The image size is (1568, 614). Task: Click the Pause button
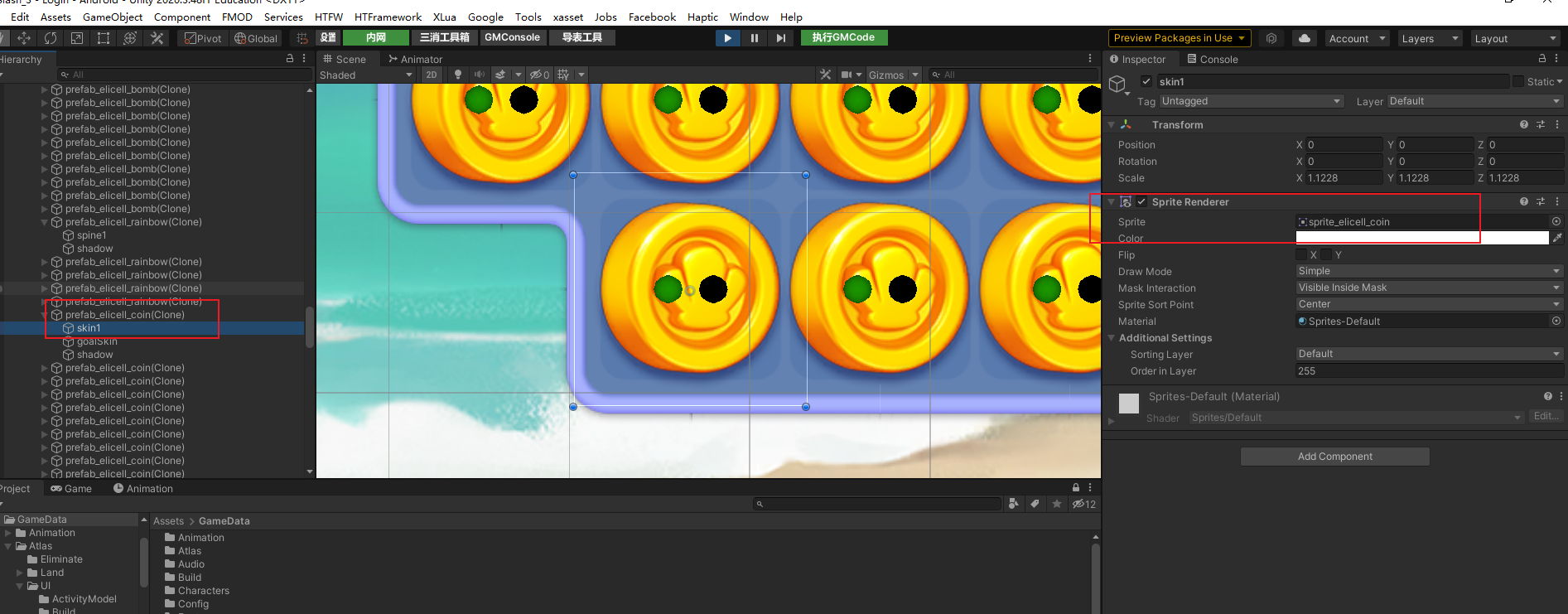coord(754,38)
